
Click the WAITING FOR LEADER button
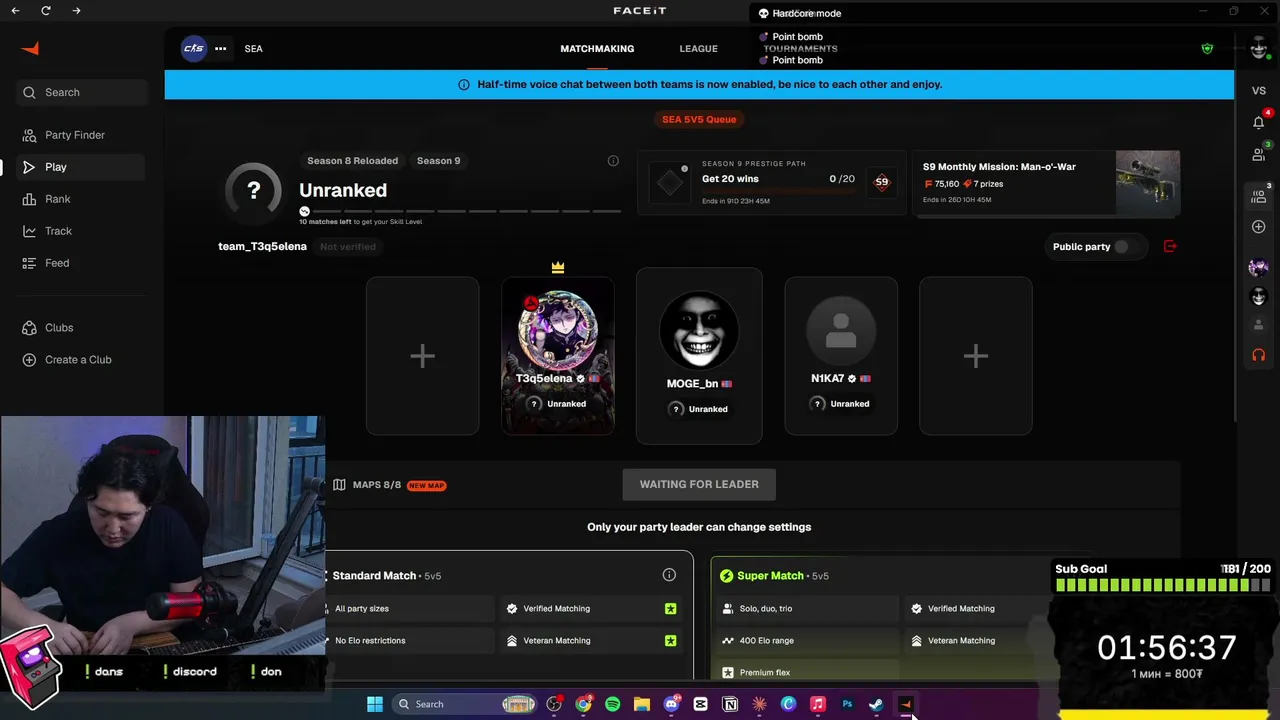tap(699, 485)
